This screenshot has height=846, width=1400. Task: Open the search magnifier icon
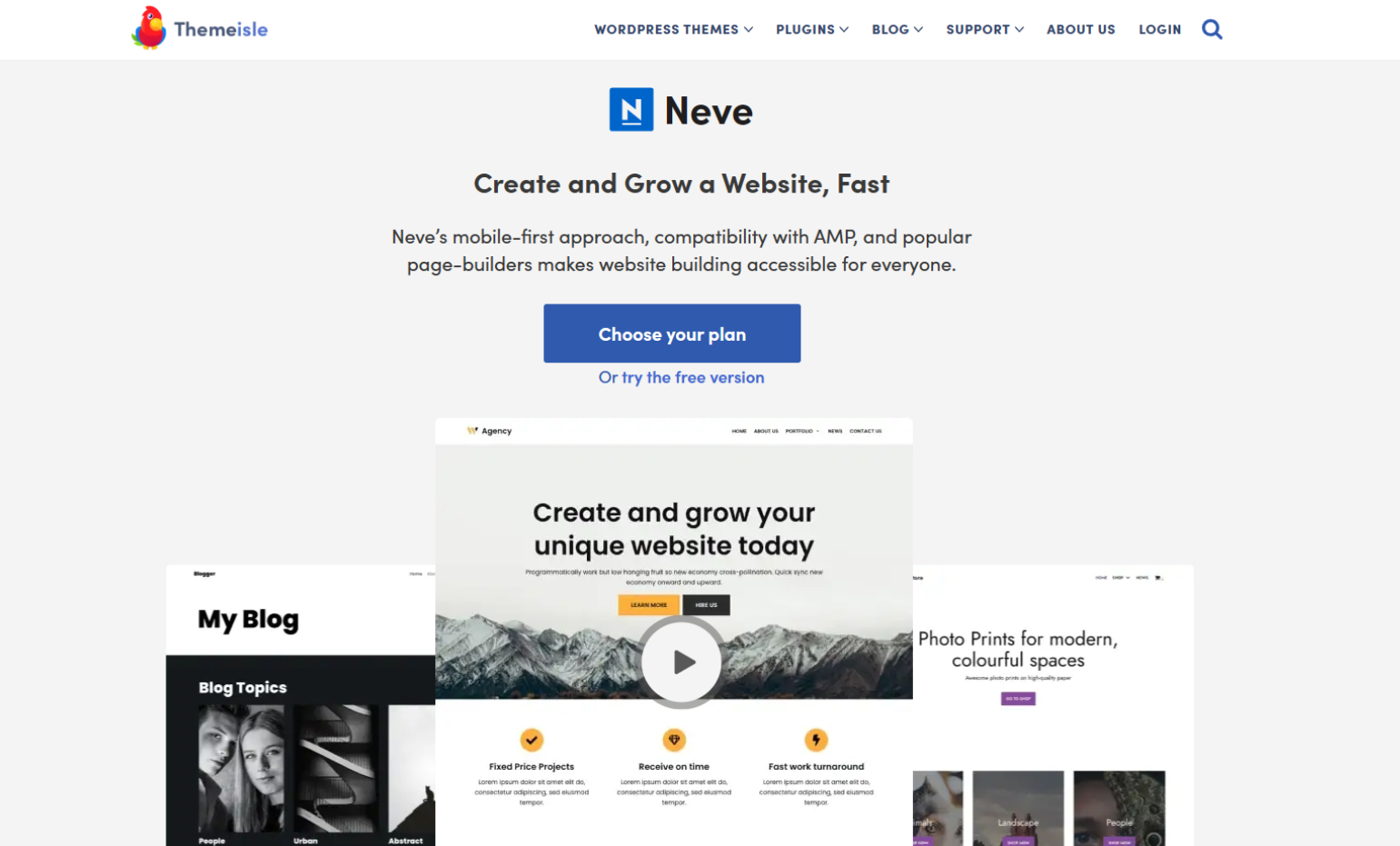tap(1212, 29)
